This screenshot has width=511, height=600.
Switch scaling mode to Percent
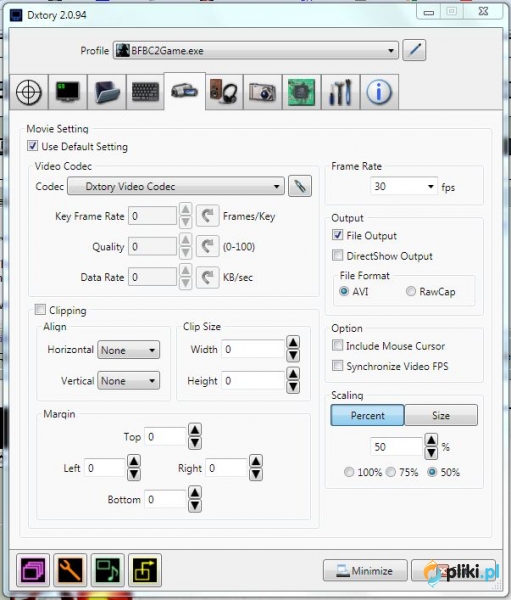367,415
